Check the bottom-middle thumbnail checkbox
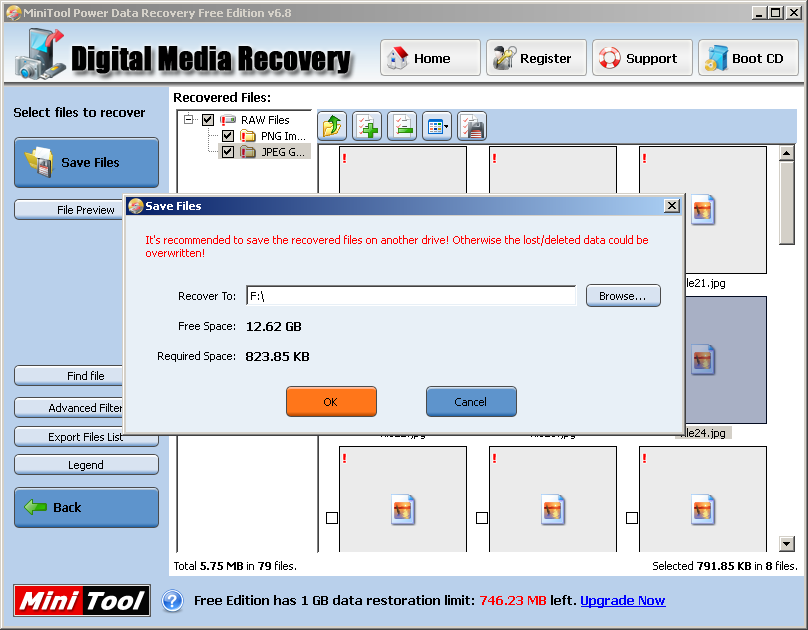This screenshot has width=808, height=630. pos(482,518)
